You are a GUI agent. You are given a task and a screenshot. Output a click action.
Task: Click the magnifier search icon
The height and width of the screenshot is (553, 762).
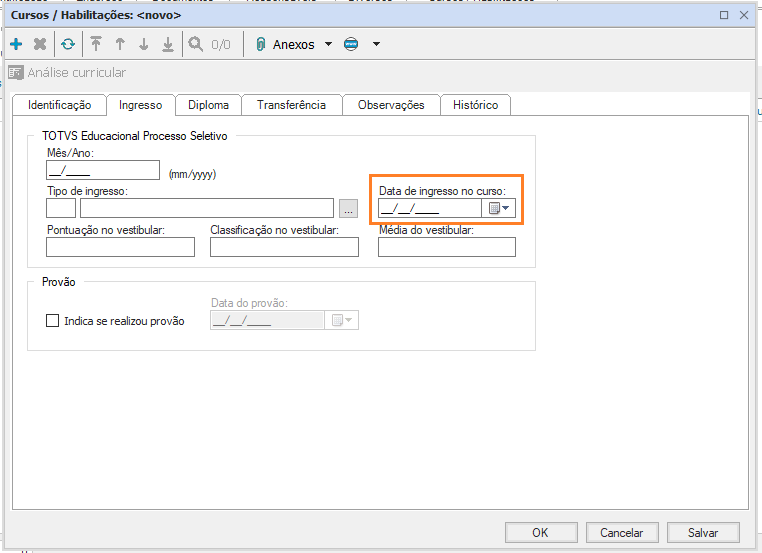(196, 44)
